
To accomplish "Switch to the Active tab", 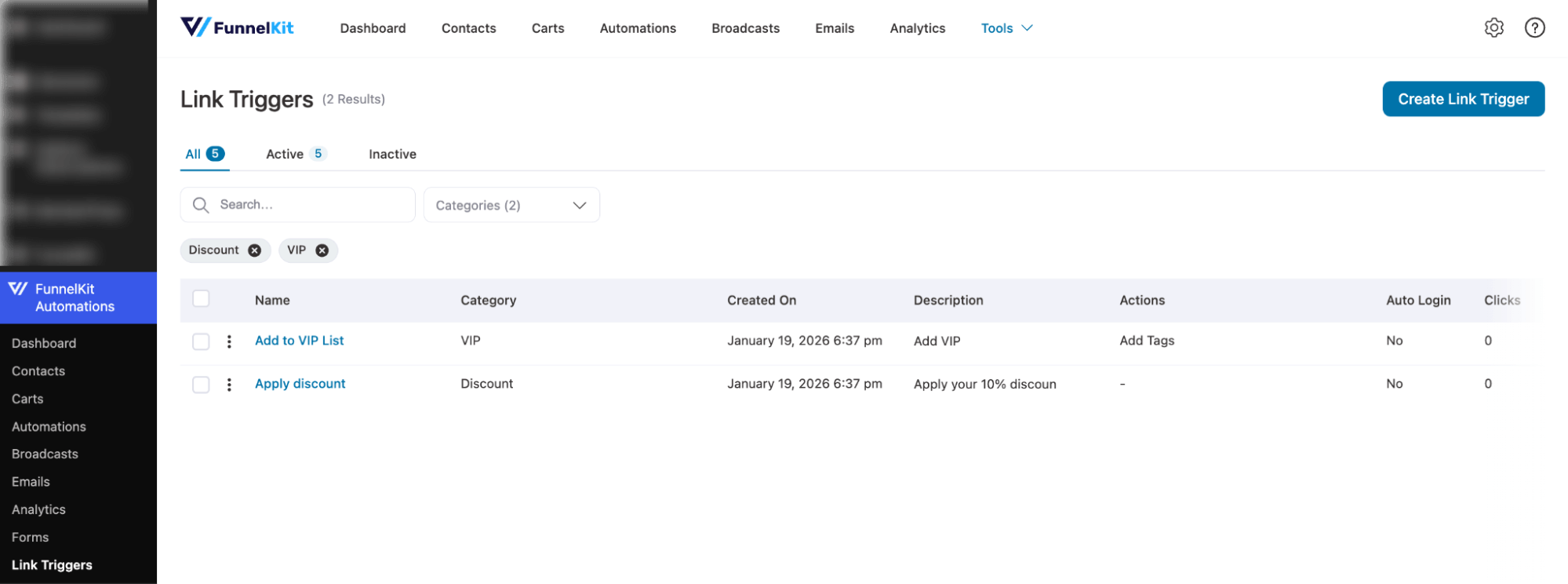I will coord(296,154).
